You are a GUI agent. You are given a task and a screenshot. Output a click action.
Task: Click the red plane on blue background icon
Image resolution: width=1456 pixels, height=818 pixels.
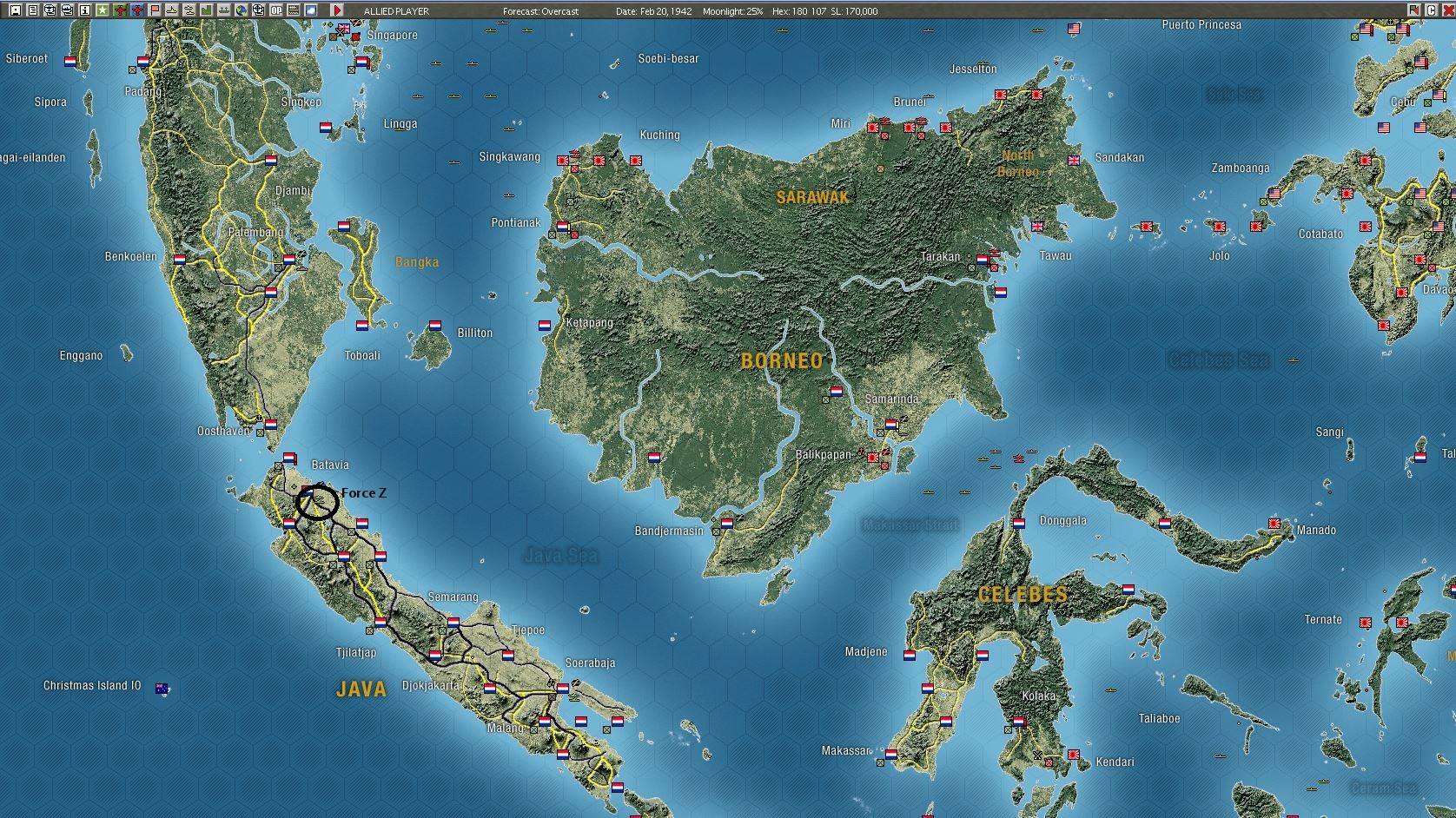(136, 10)
